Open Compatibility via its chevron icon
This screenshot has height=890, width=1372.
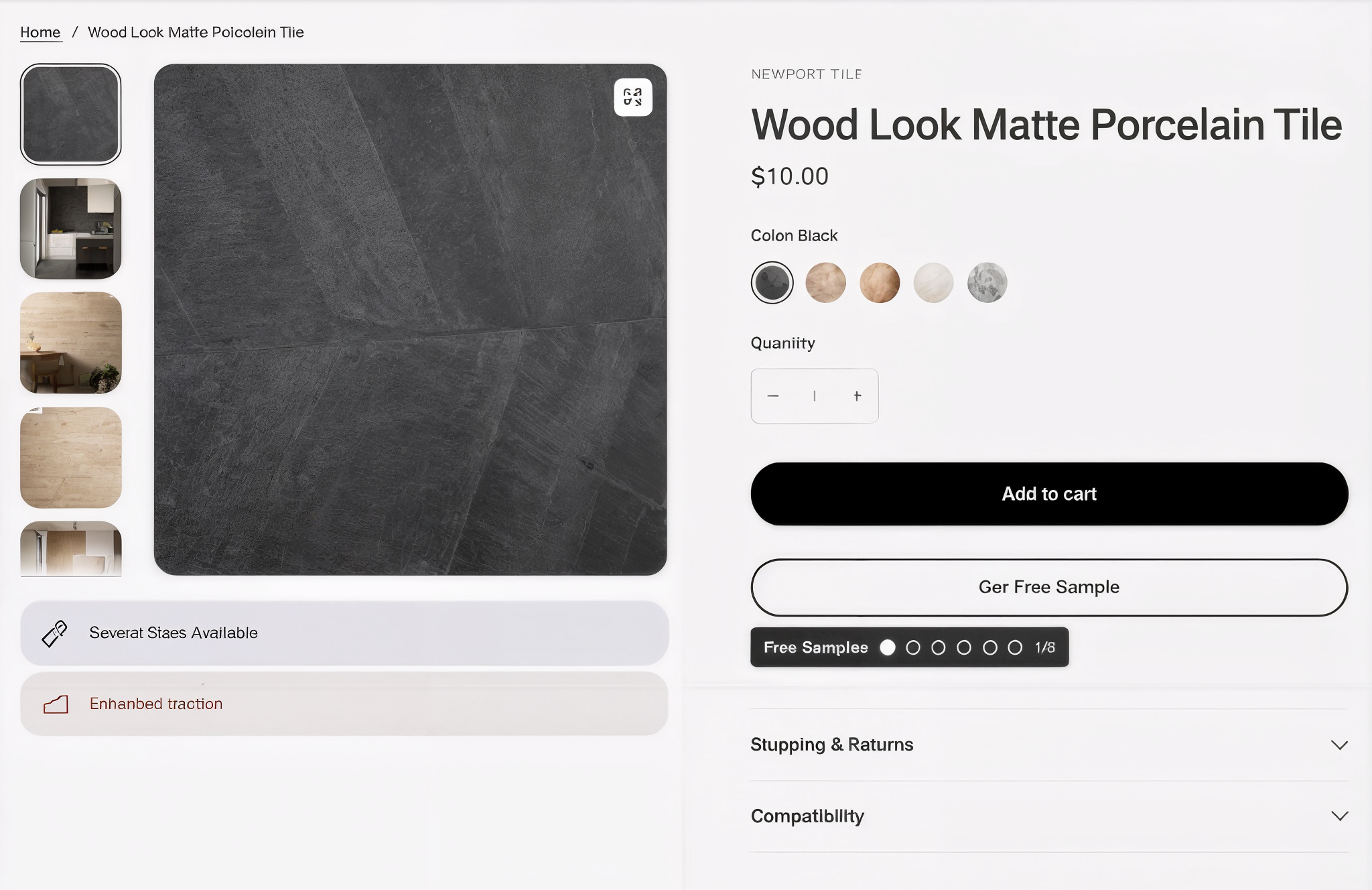[1339, 816]
